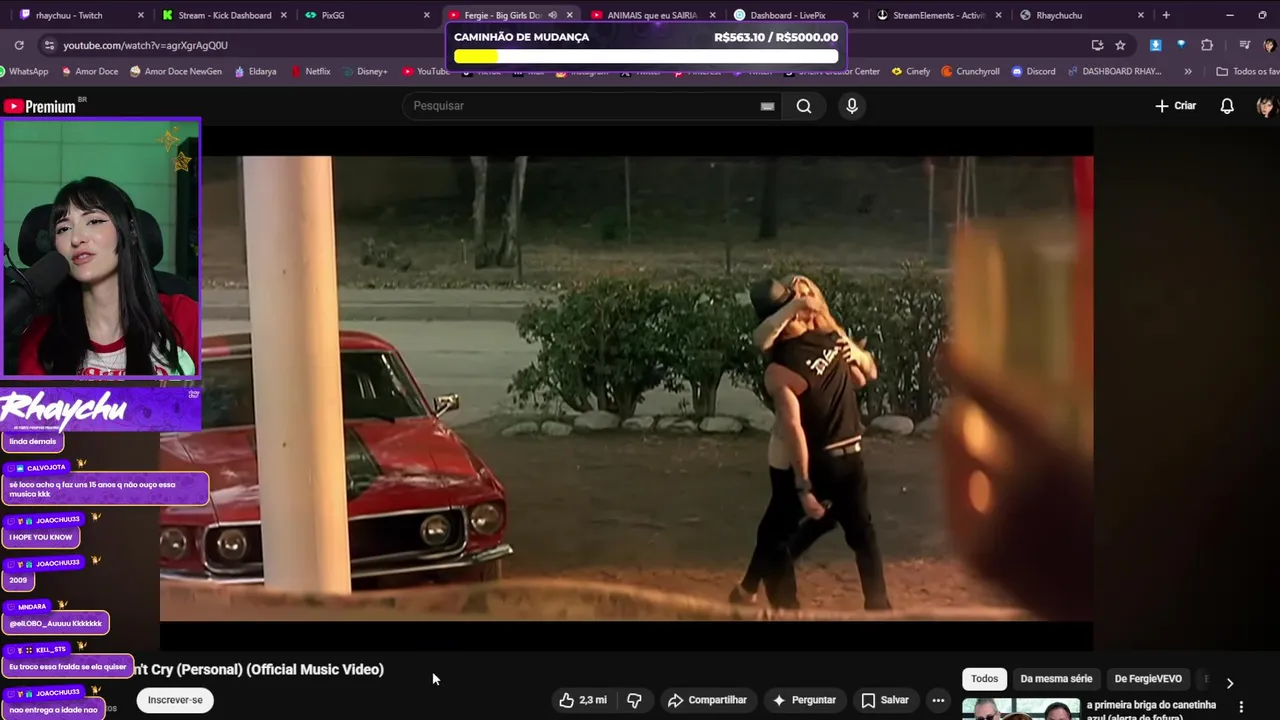Open the Crunchyroll bookmark
Viewport: 1280px width, 720px height.
pos(970,71)
